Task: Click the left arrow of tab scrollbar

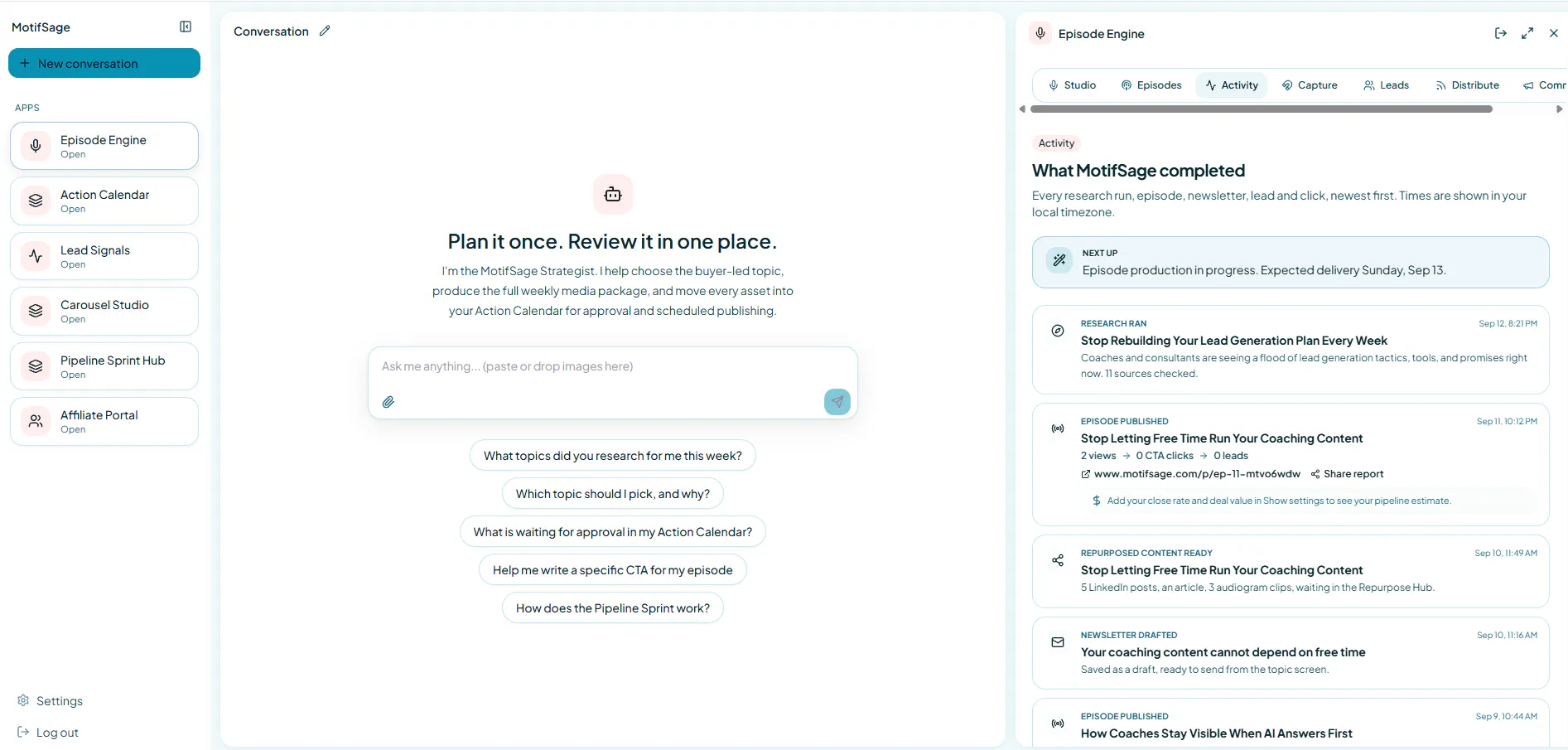Action: coord(1022,109)
